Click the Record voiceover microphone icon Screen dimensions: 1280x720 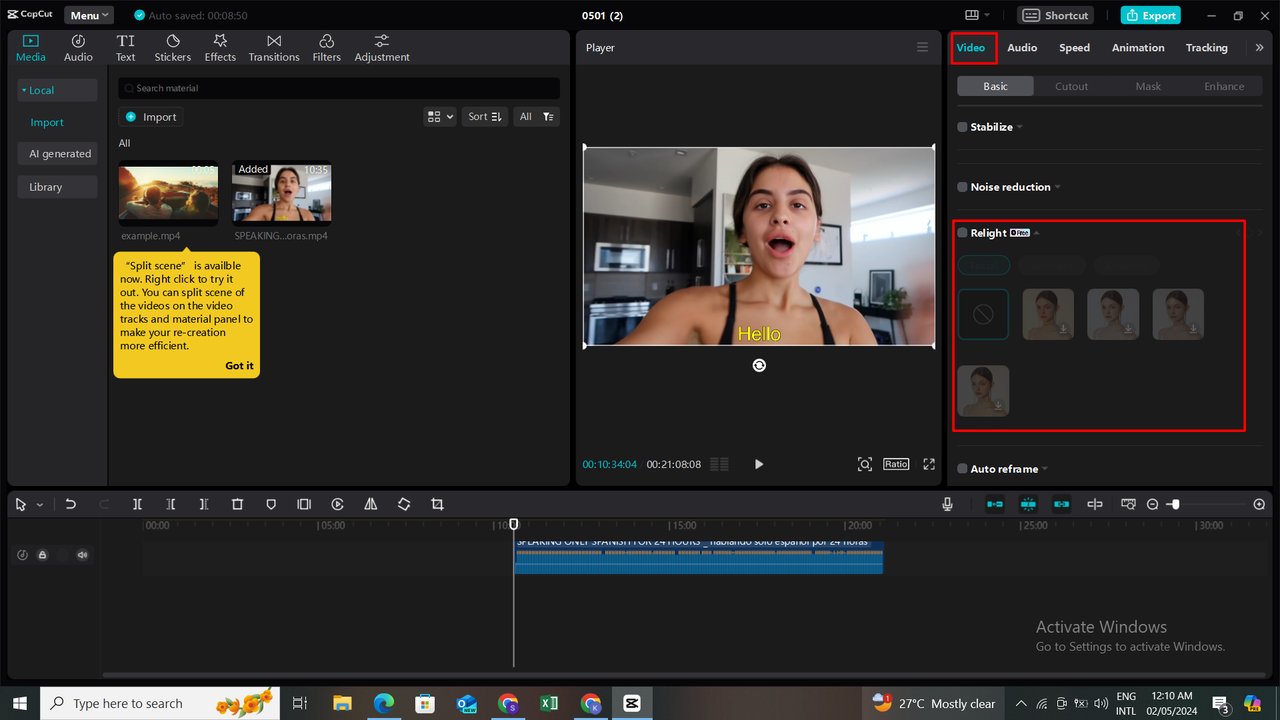point(947,504)
